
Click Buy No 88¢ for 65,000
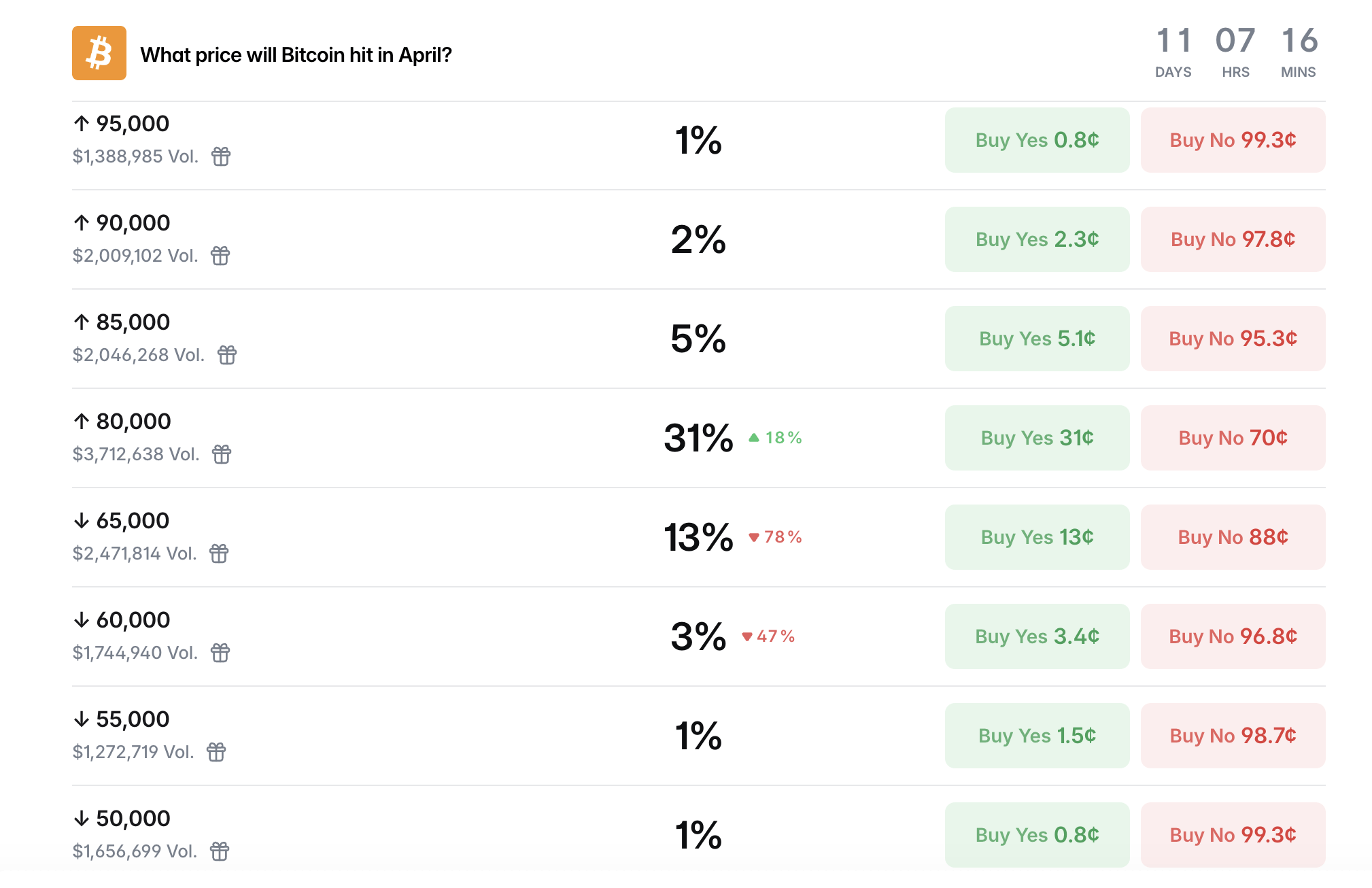coord(1232,537)
